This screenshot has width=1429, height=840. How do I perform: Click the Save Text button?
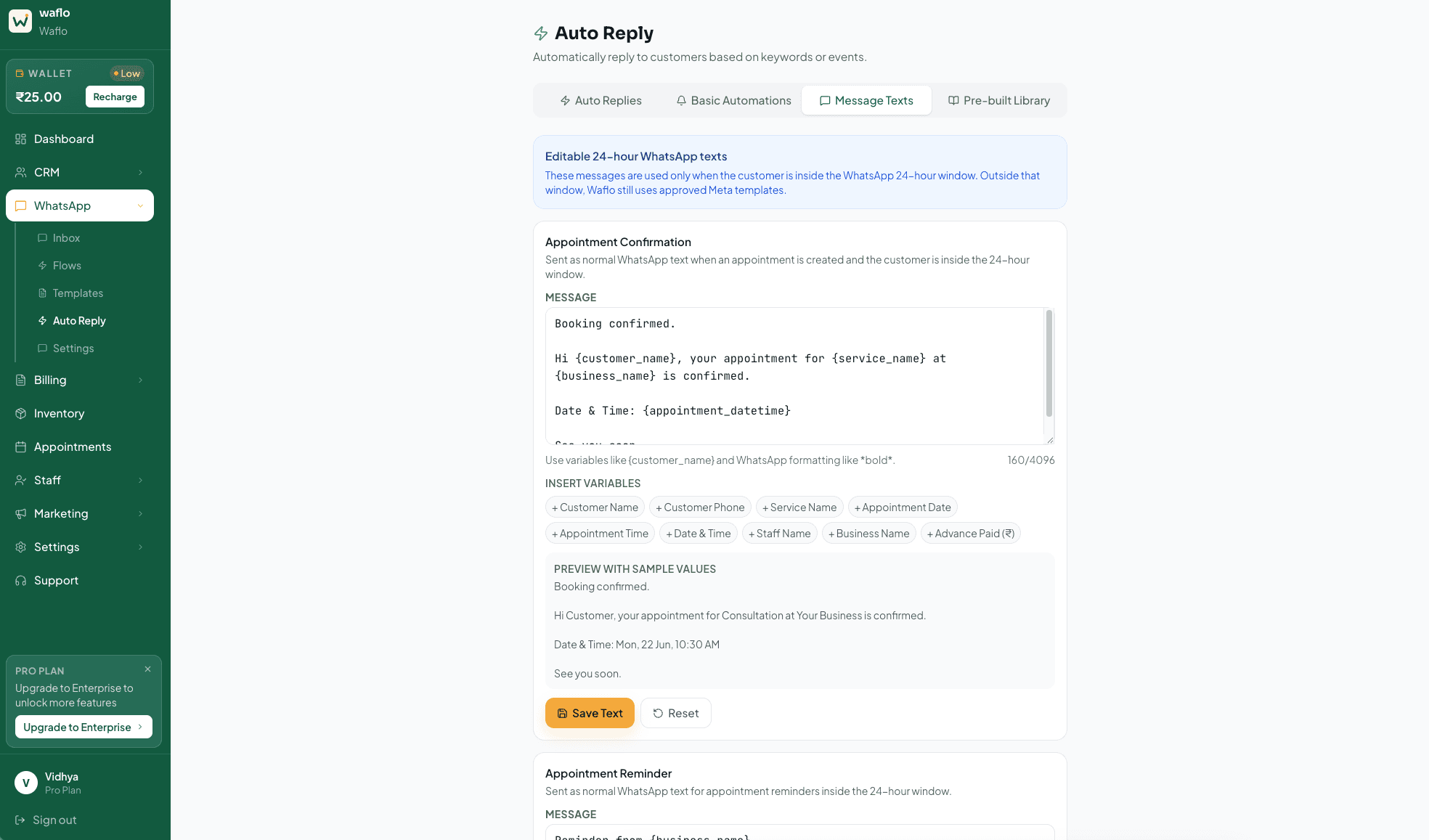(590, 713)
